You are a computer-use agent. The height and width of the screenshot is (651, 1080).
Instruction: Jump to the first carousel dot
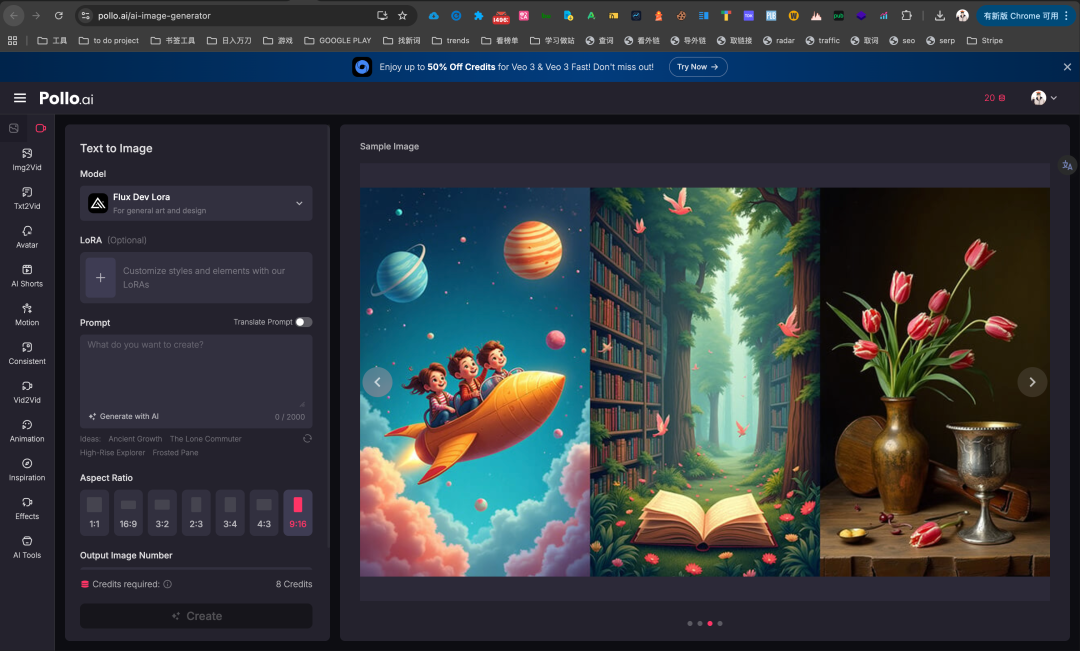click(689, 623)
